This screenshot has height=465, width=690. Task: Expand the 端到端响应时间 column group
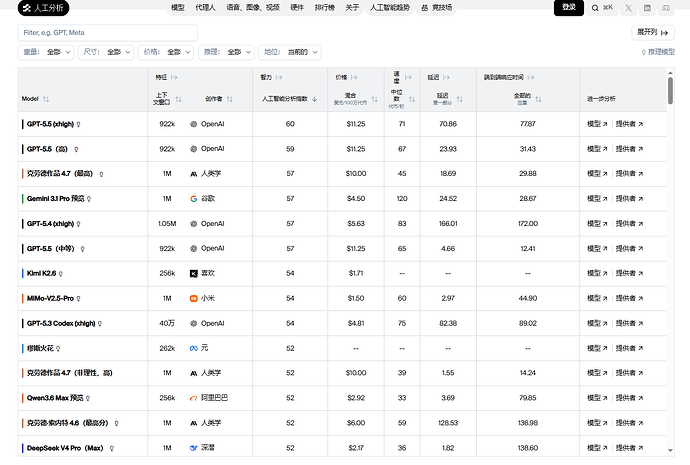pyautogui.click(x=531, y=77)
